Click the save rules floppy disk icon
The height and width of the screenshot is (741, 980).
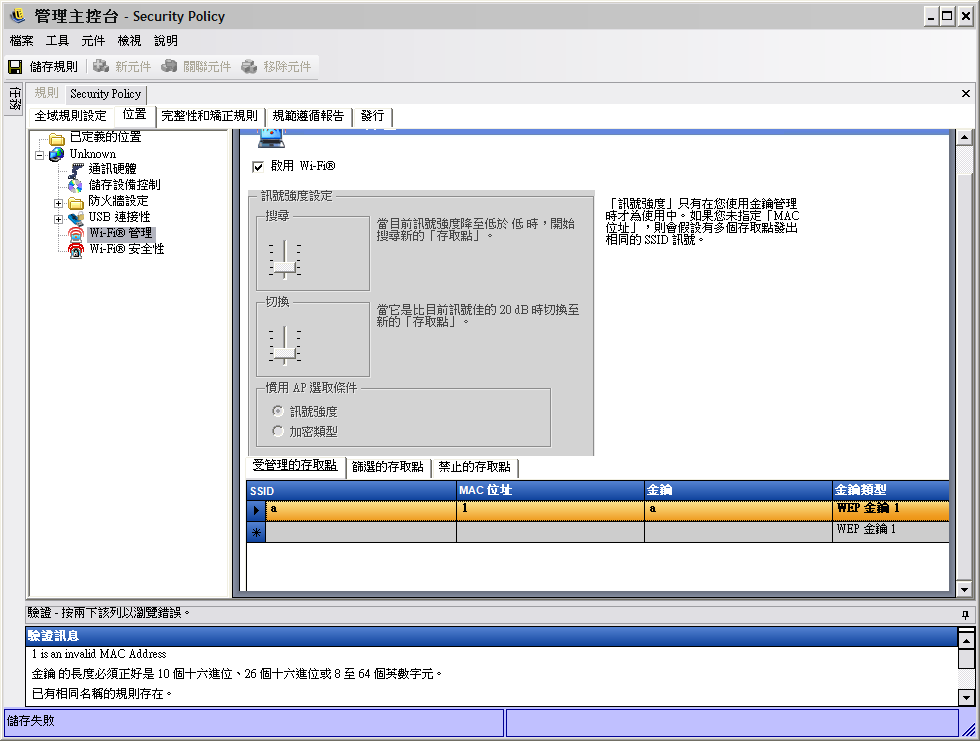15,67
